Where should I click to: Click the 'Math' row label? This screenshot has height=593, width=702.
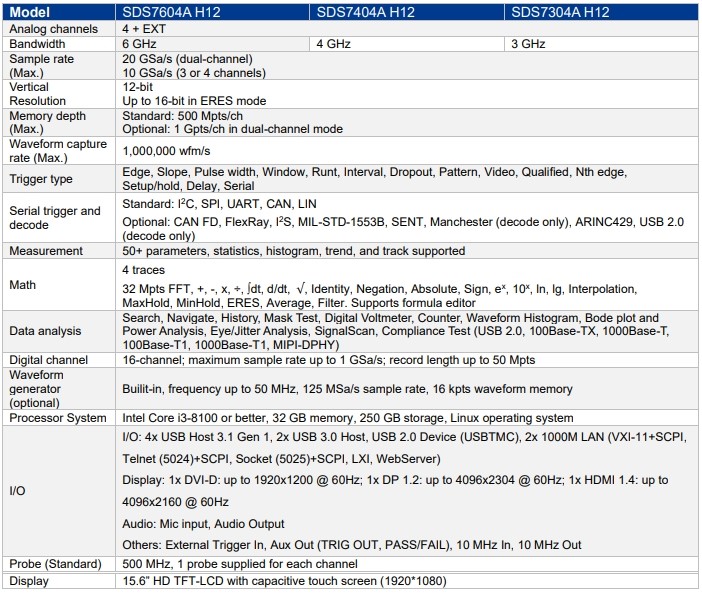pos(22,285)
